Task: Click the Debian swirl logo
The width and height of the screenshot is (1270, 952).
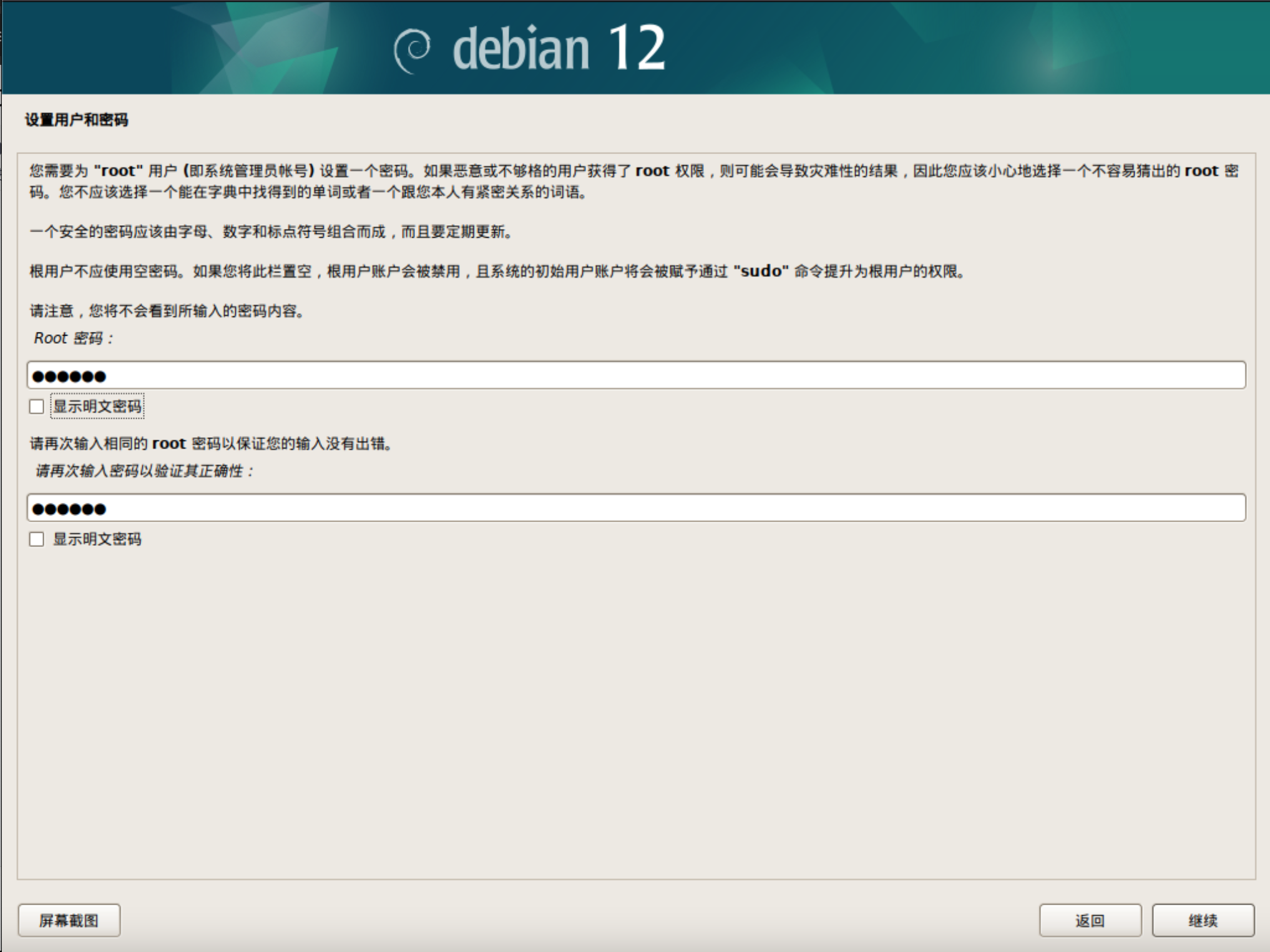Action: [x=412, y=50]
